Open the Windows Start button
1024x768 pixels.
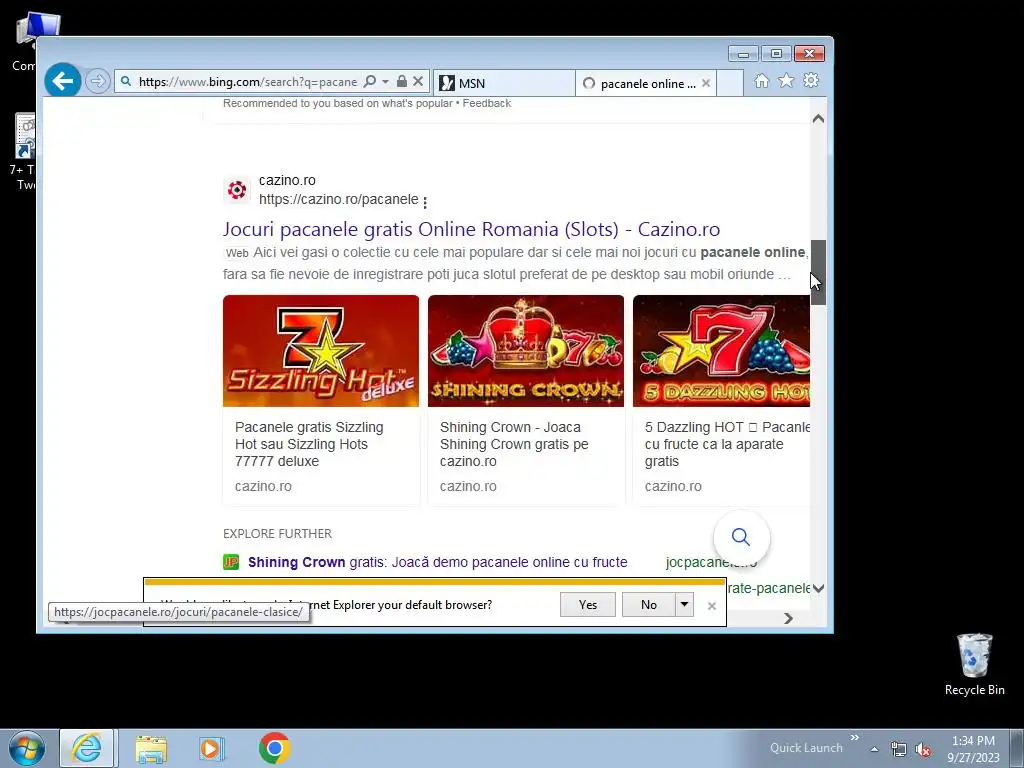27,748
